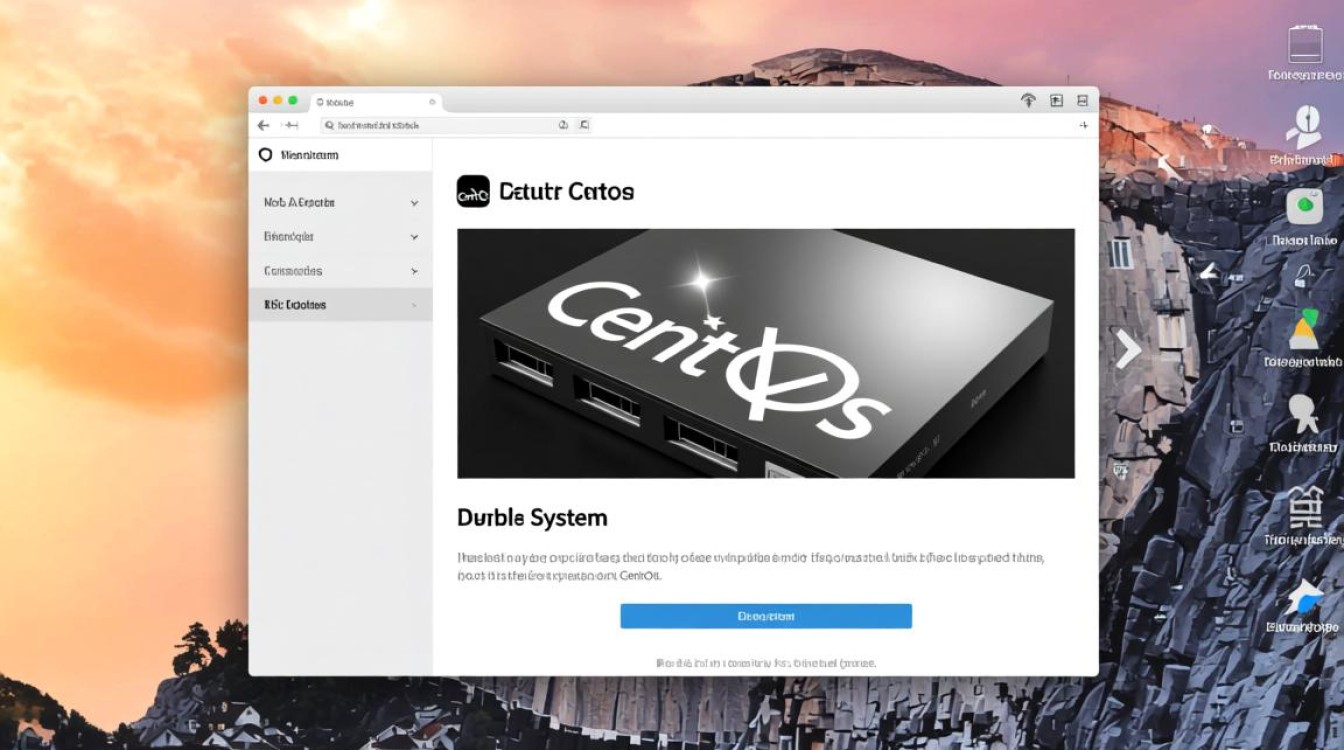Image resolution: width=1344 pixels, height=750 pixels.
Task: Click the large white chevron arrow on the desktop
Action: click(1128, 348)
